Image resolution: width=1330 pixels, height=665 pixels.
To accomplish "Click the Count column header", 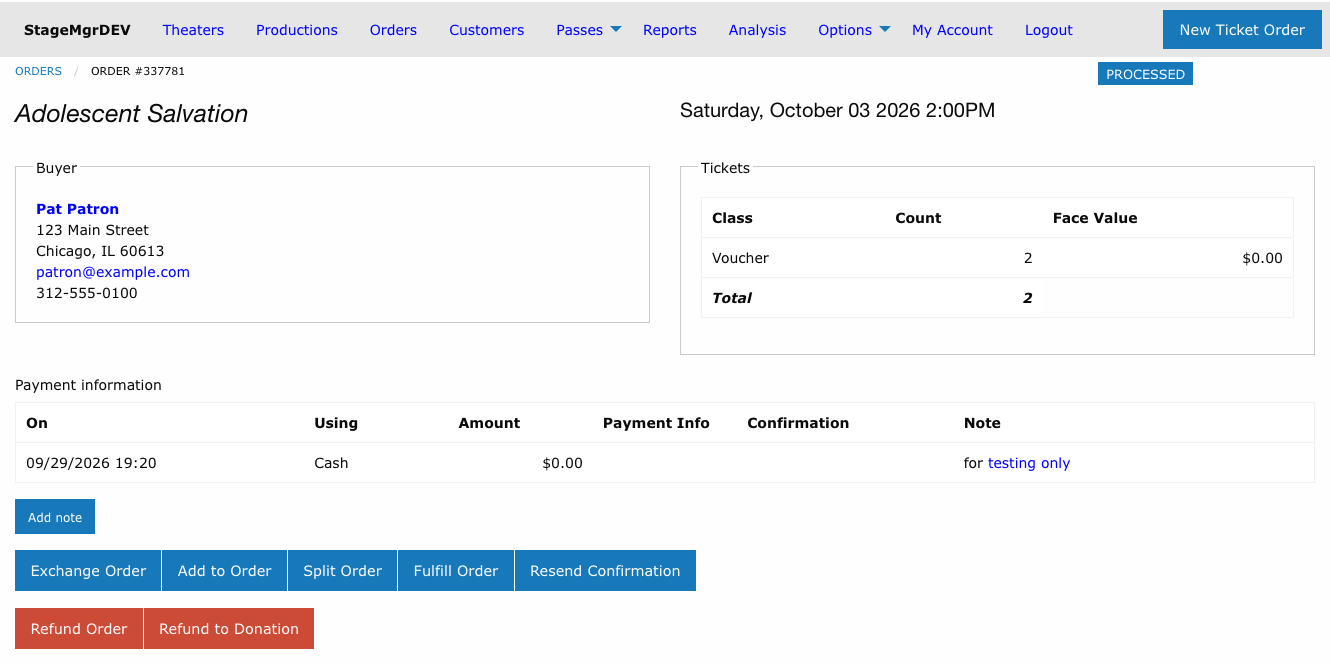I will pos(918,218).
